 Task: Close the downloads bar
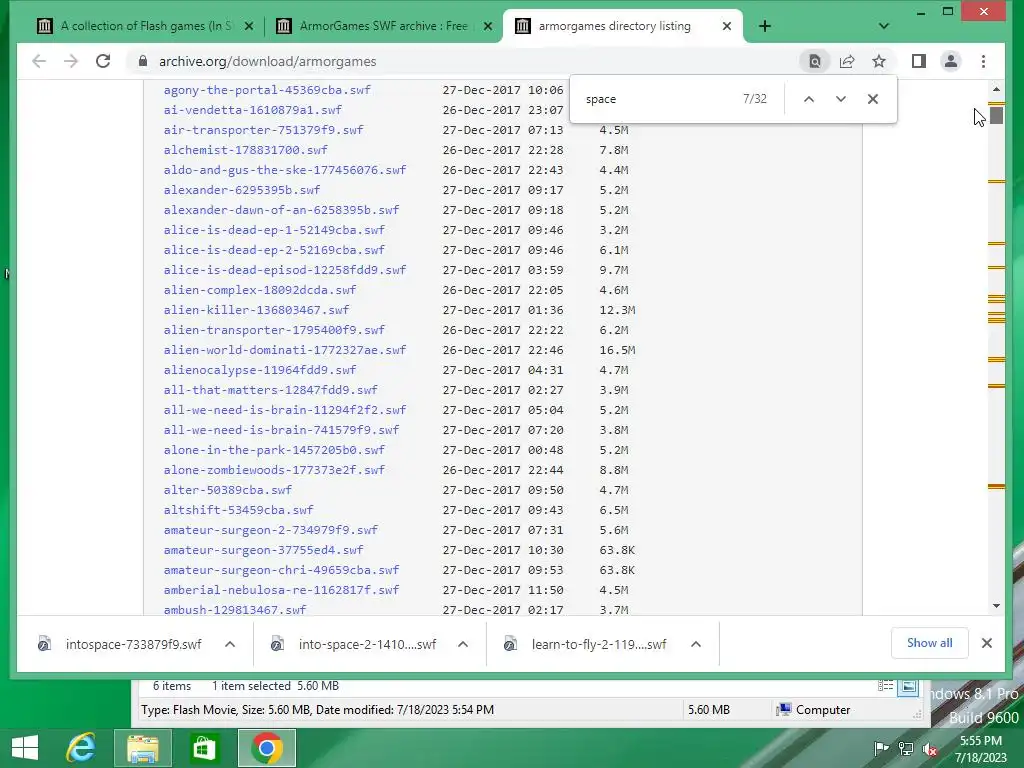click(987, 643)
